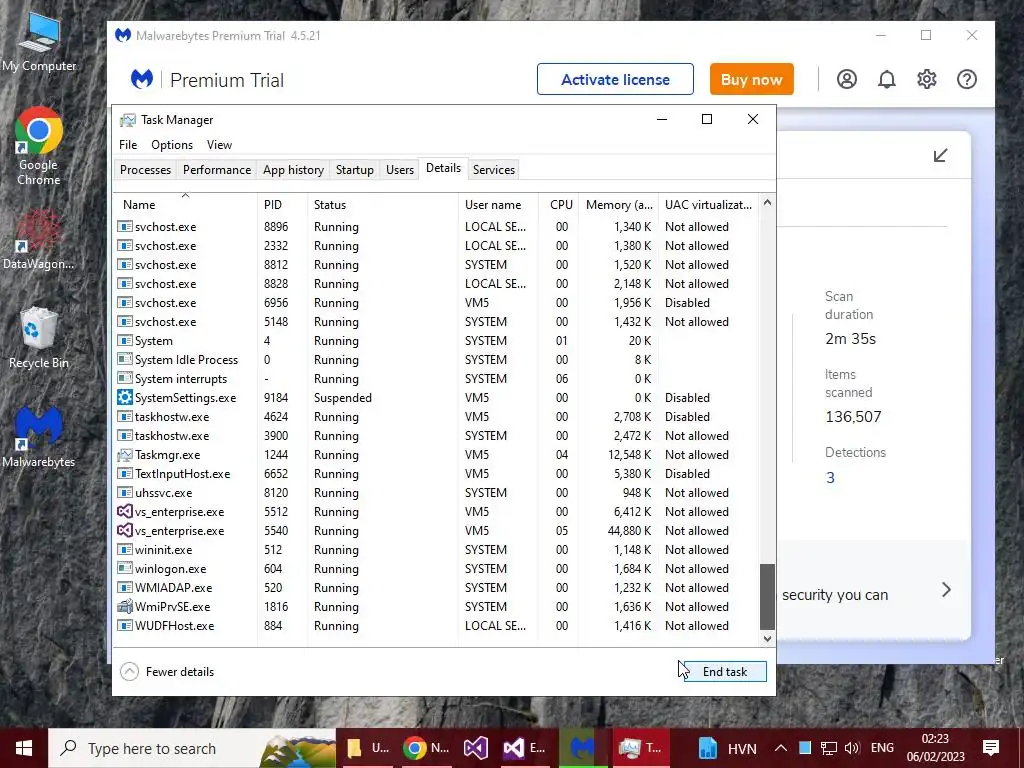Image resolution: width=1024 pixels, height=768 pixels.
Task: Collapse Task Manager with Fewer details
Action: click(x=167, y=671)
